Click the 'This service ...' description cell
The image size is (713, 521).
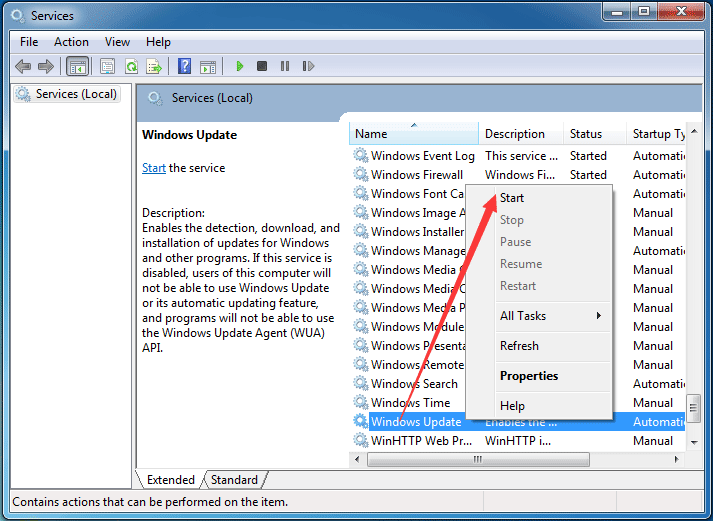521,155
